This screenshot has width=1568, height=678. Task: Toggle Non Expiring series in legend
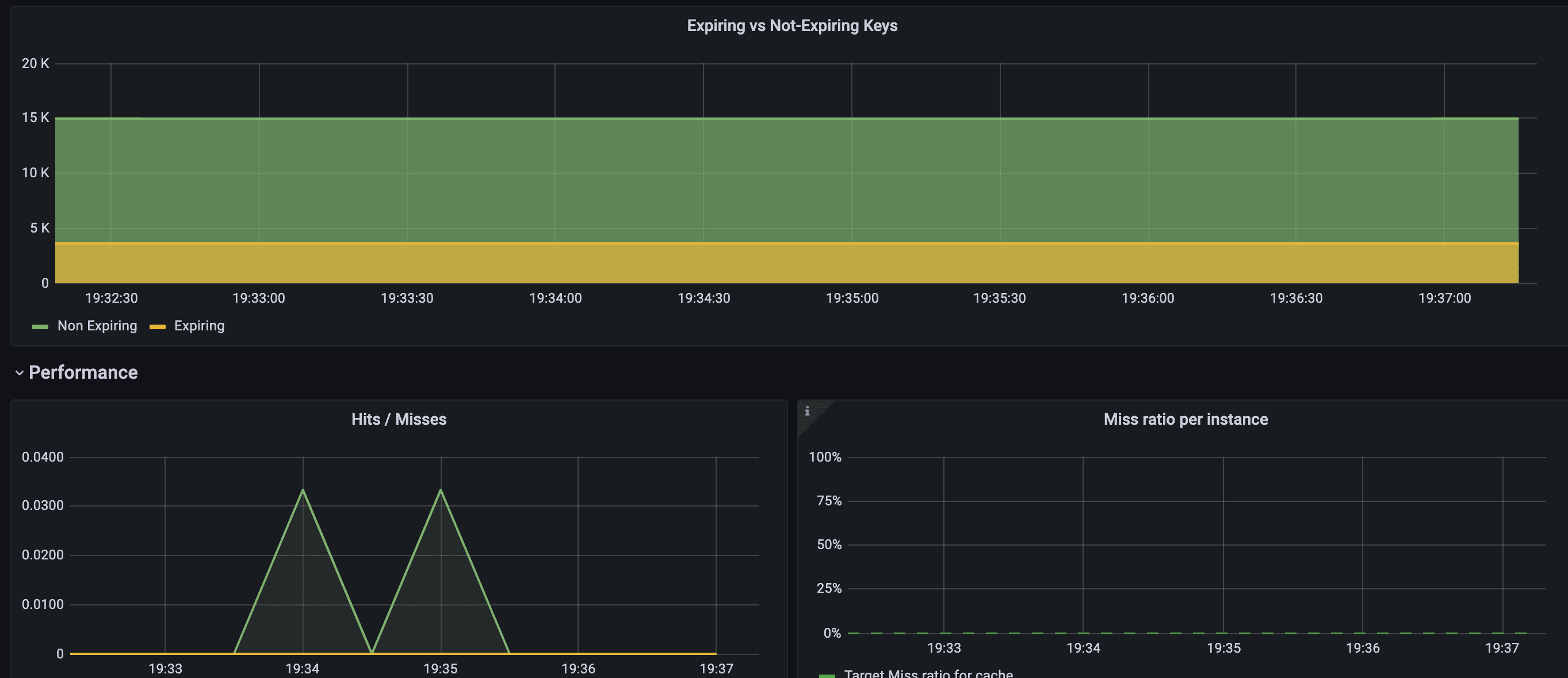click(x=97, y=326)
